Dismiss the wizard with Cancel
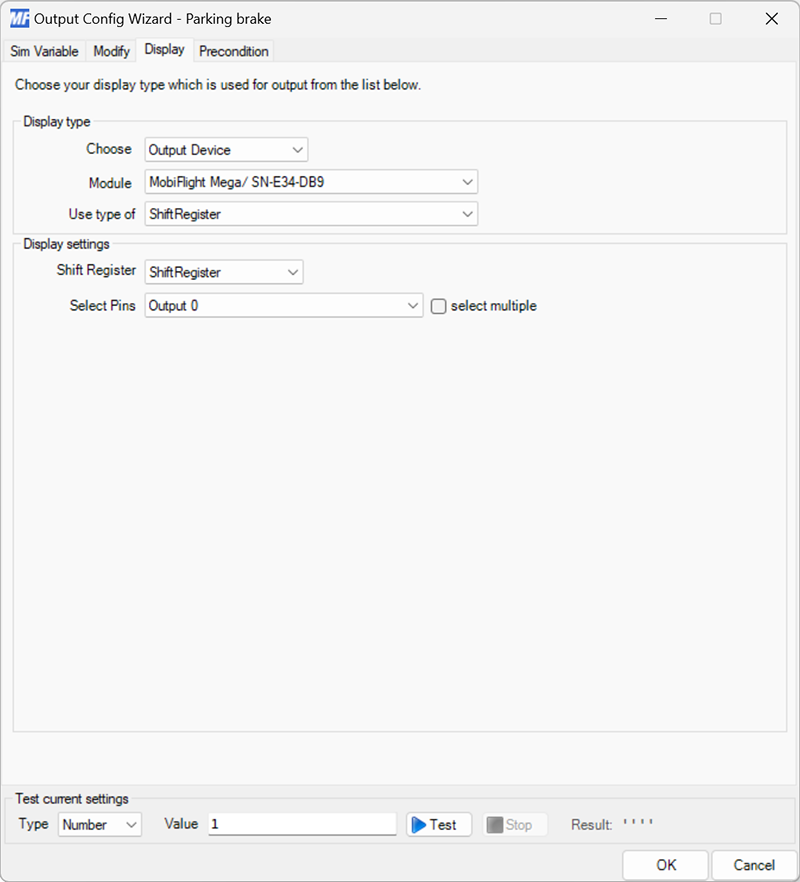Image resolution: width=800 pixels, height=882 pixels. coord(754,865)
